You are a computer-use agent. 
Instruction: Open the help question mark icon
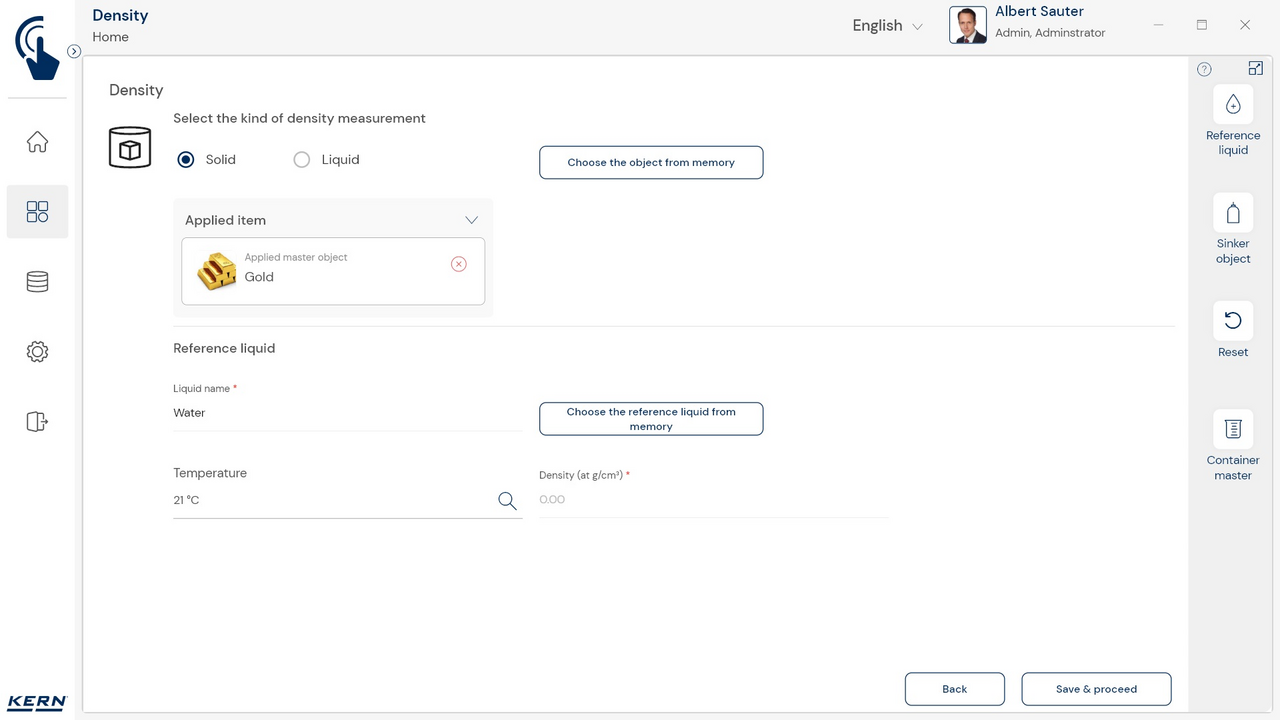click(x=1204, y=69)
